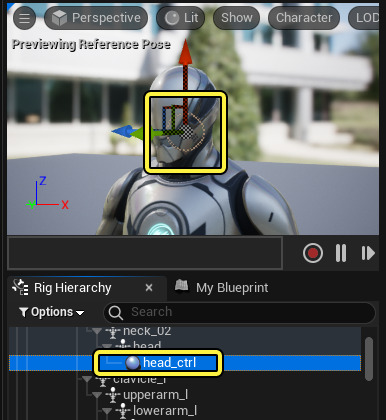Image resolution: width=386 pixels, height=420 pixels.
Task: Select the head_ctrl control
Action: [169, 363]
